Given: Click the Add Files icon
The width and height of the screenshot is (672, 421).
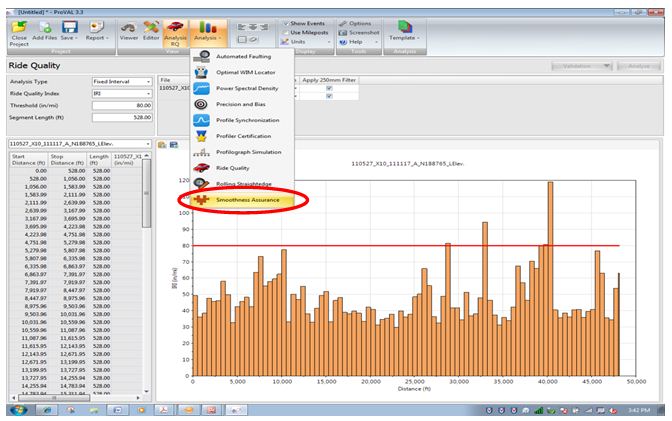Looking at the screenshot, I should pos(45,27).
